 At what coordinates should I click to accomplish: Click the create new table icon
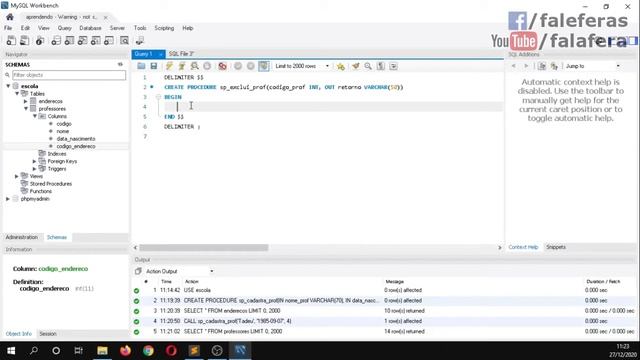tap(69, 40)
